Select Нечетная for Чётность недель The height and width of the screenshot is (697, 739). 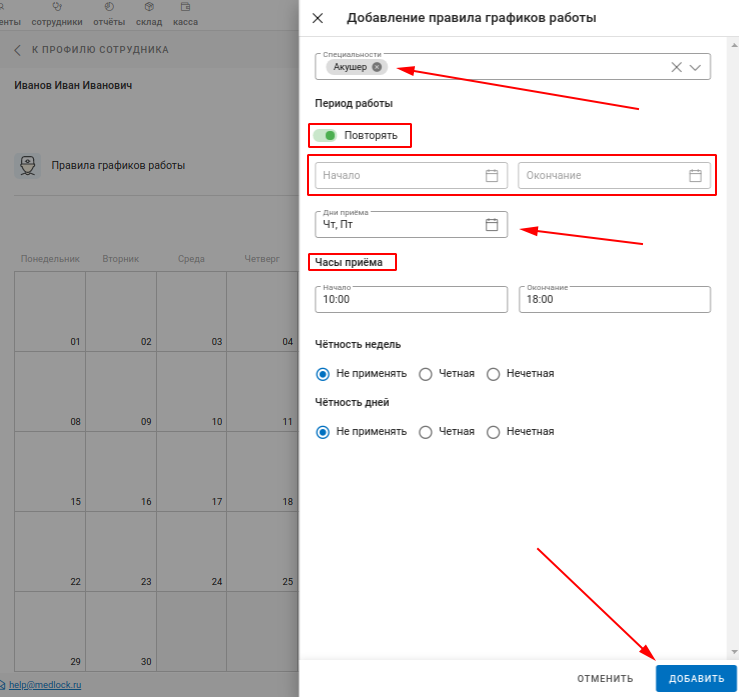pos(493,374)
